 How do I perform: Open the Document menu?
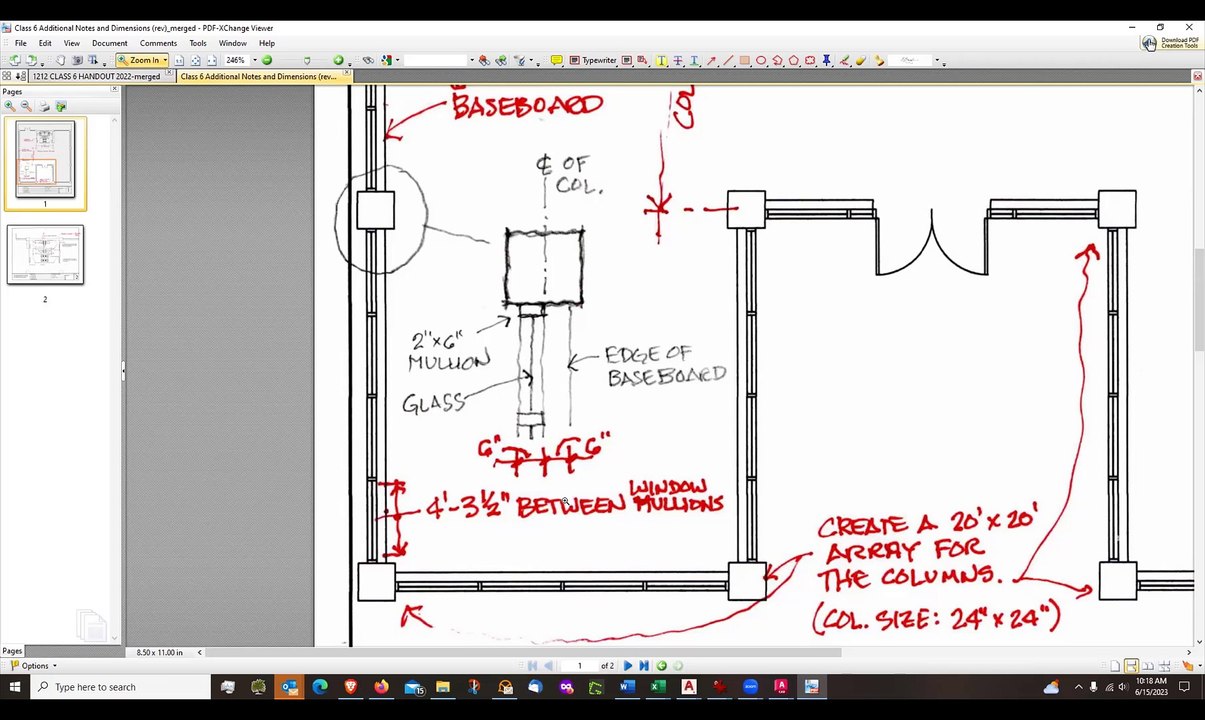pos(109,43)
